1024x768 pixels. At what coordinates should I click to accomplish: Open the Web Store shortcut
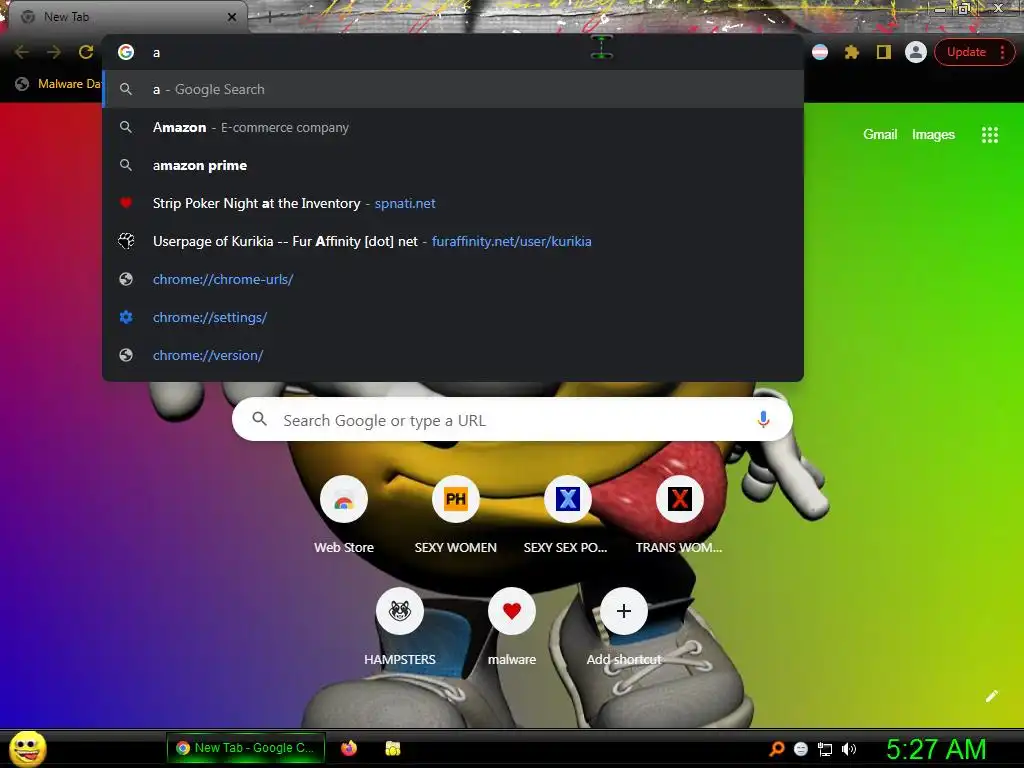(x=344, y=499)
